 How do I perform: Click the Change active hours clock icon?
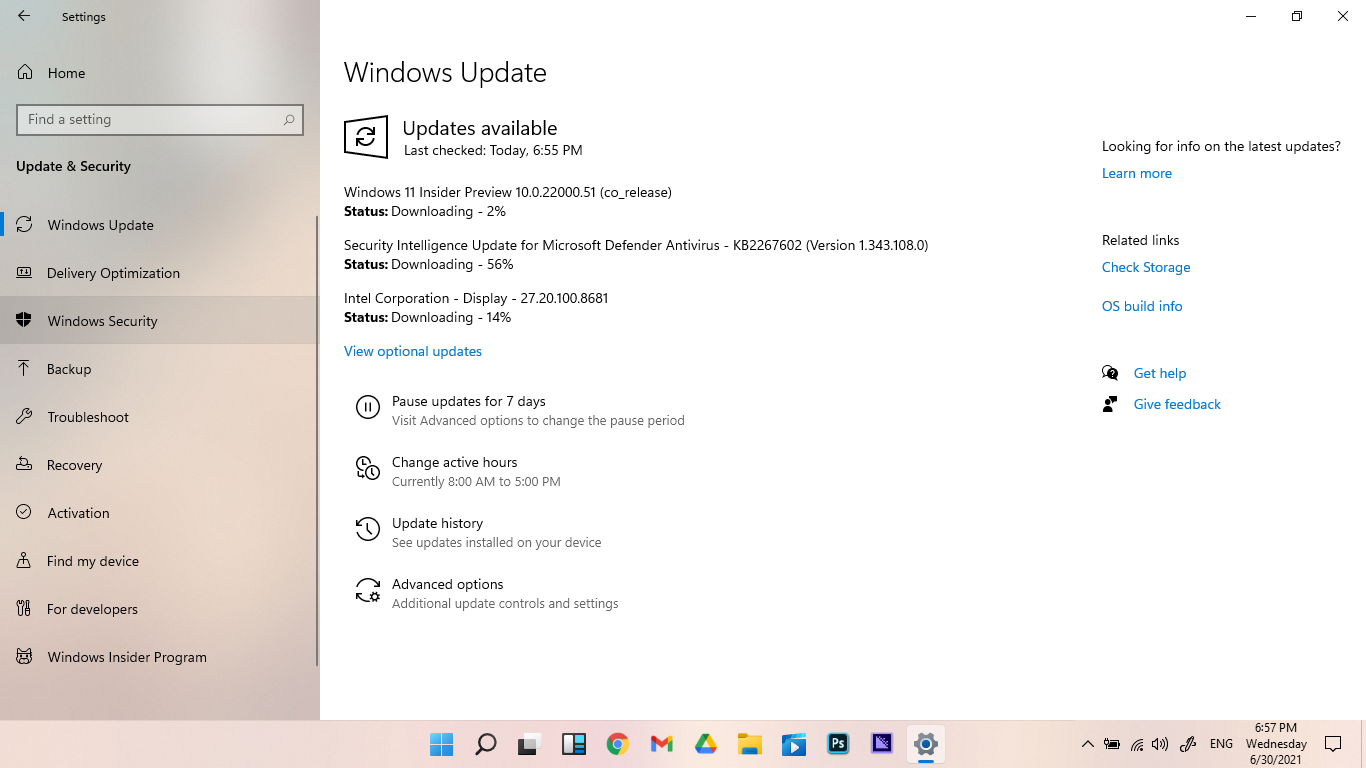368,468
